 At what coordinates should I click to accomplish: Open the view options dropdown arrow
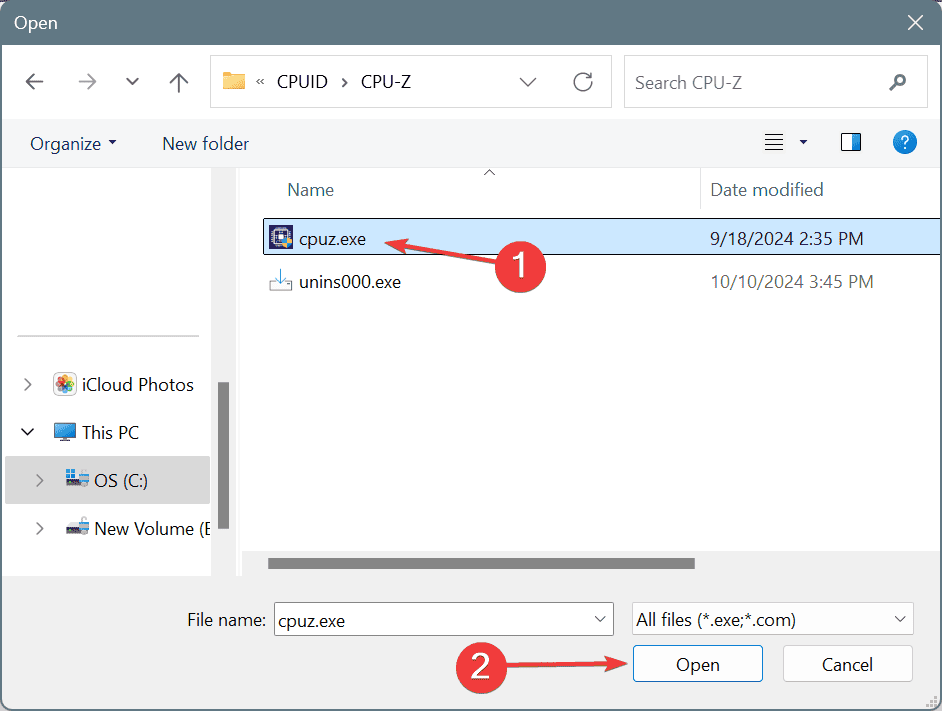tap(803, 142)
